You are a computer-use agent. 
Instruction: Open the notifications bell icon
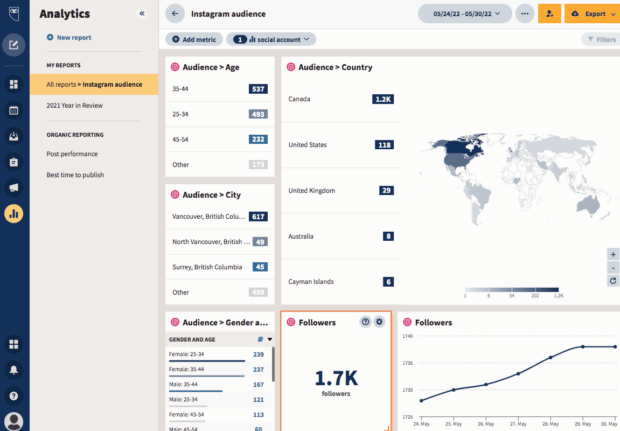(x=14, y=369)
